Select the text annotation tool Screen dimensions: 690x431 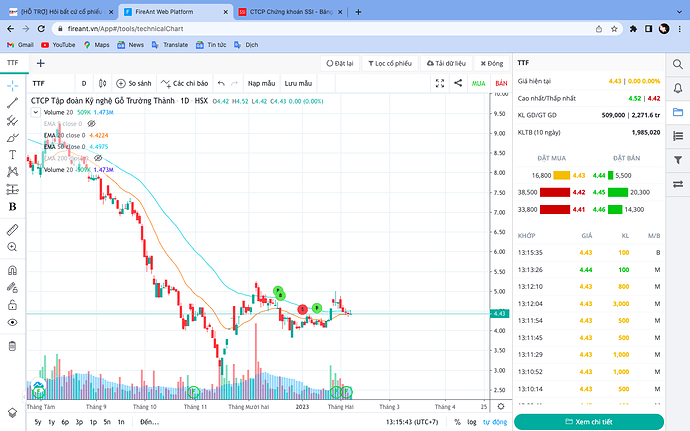(x=12, y=155)
